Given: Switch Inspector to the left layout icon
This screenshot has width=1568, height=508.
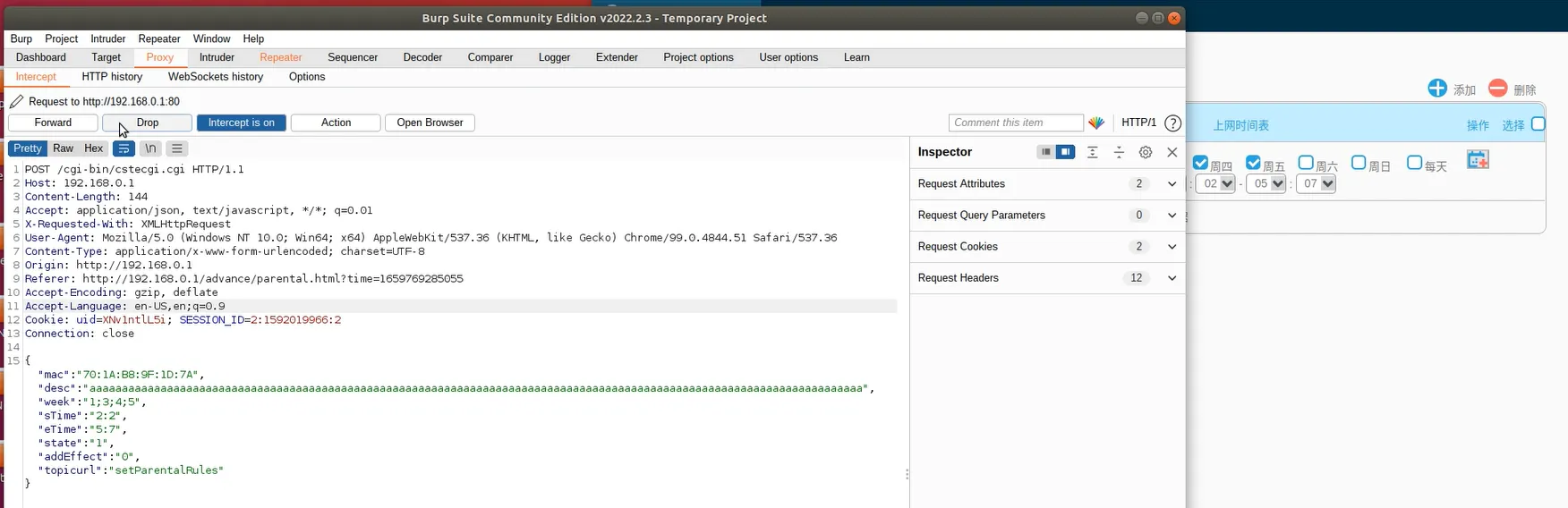Looking at the screenshot, I should (1044, 152).
